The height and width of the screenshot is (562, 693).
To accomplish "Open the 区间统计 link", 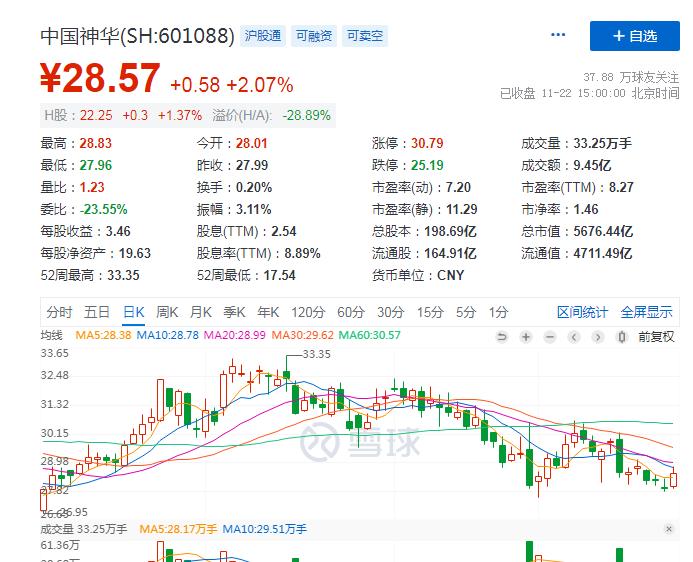I will click(x=583, y=312).
